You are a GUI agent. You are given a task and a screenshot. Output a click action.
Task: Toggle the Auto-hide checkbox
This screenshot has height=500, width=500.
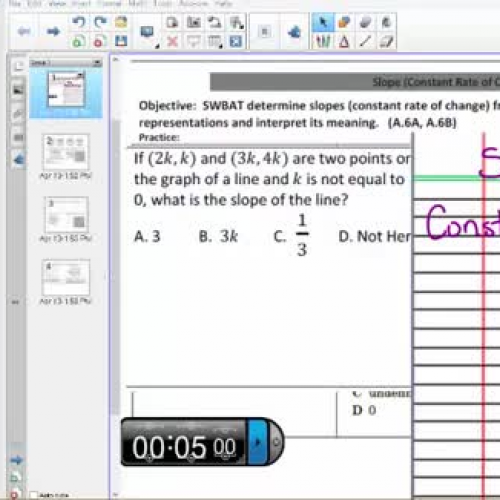[34, 495]
